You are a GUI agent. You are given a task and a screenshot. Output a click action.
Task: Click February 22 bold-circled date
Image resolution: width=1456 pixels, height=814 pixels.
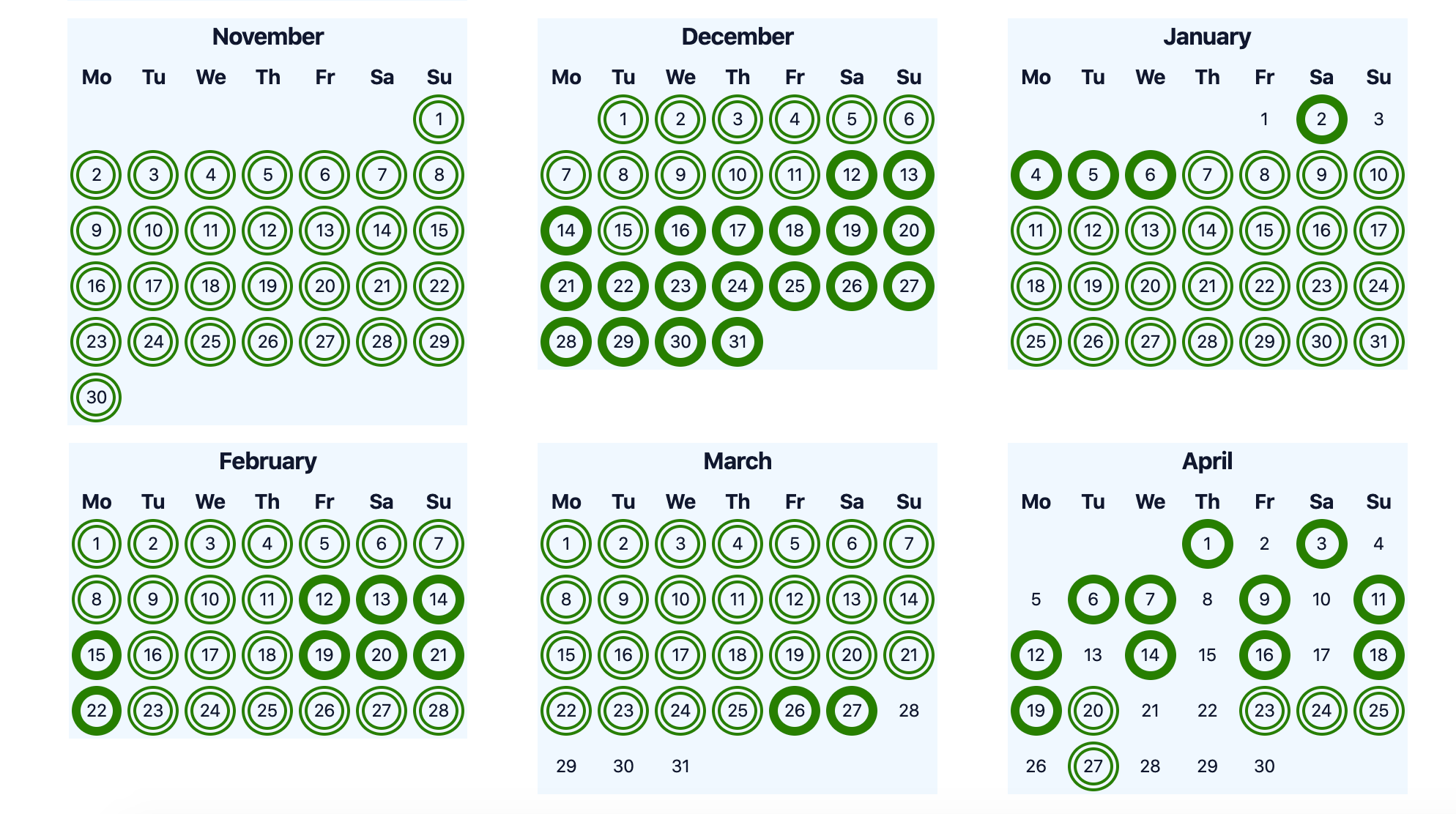pyautogui.click(x=96, y=711)
